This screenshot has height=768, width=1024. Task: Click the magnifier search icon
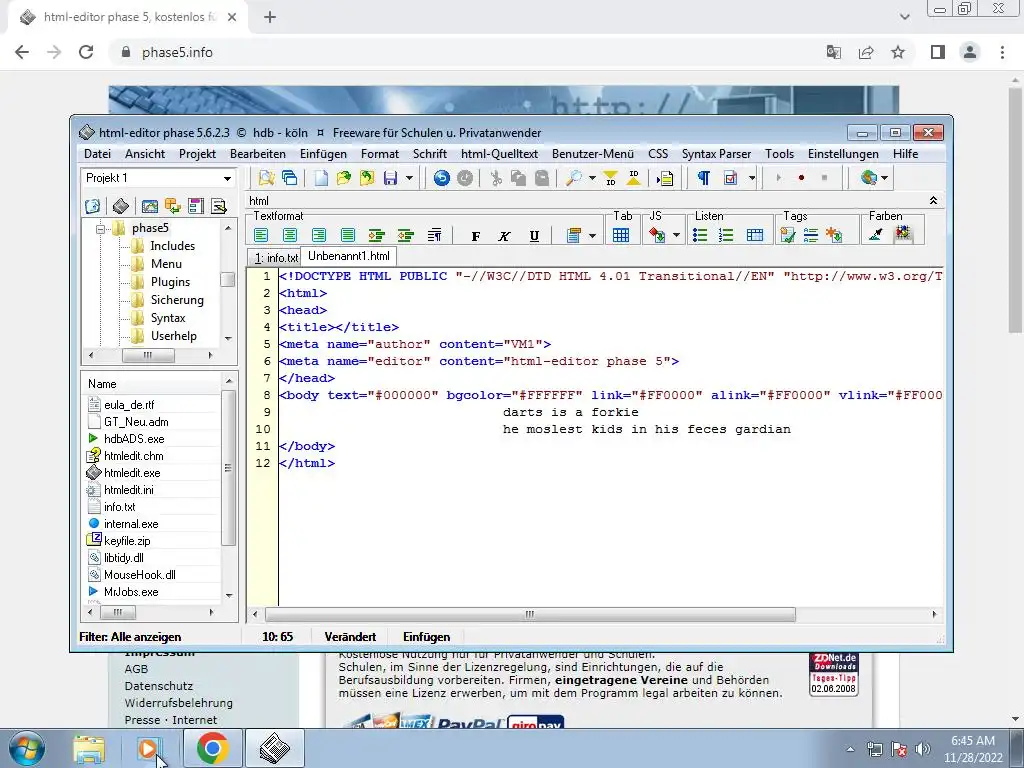573,178
